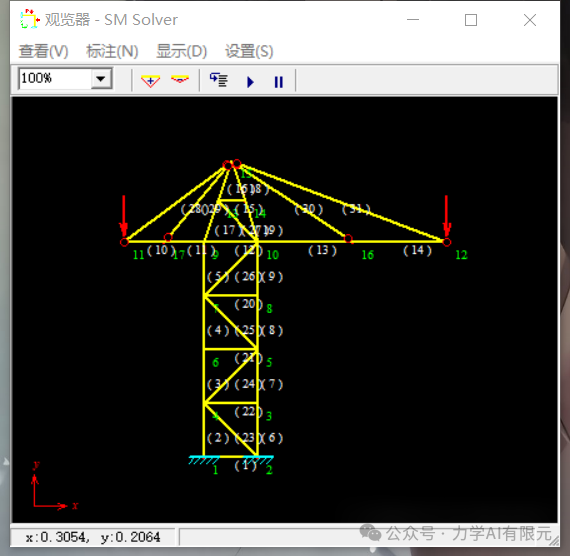Click the fixed support at node 1

pyautogui.click(x=204, y=460)
